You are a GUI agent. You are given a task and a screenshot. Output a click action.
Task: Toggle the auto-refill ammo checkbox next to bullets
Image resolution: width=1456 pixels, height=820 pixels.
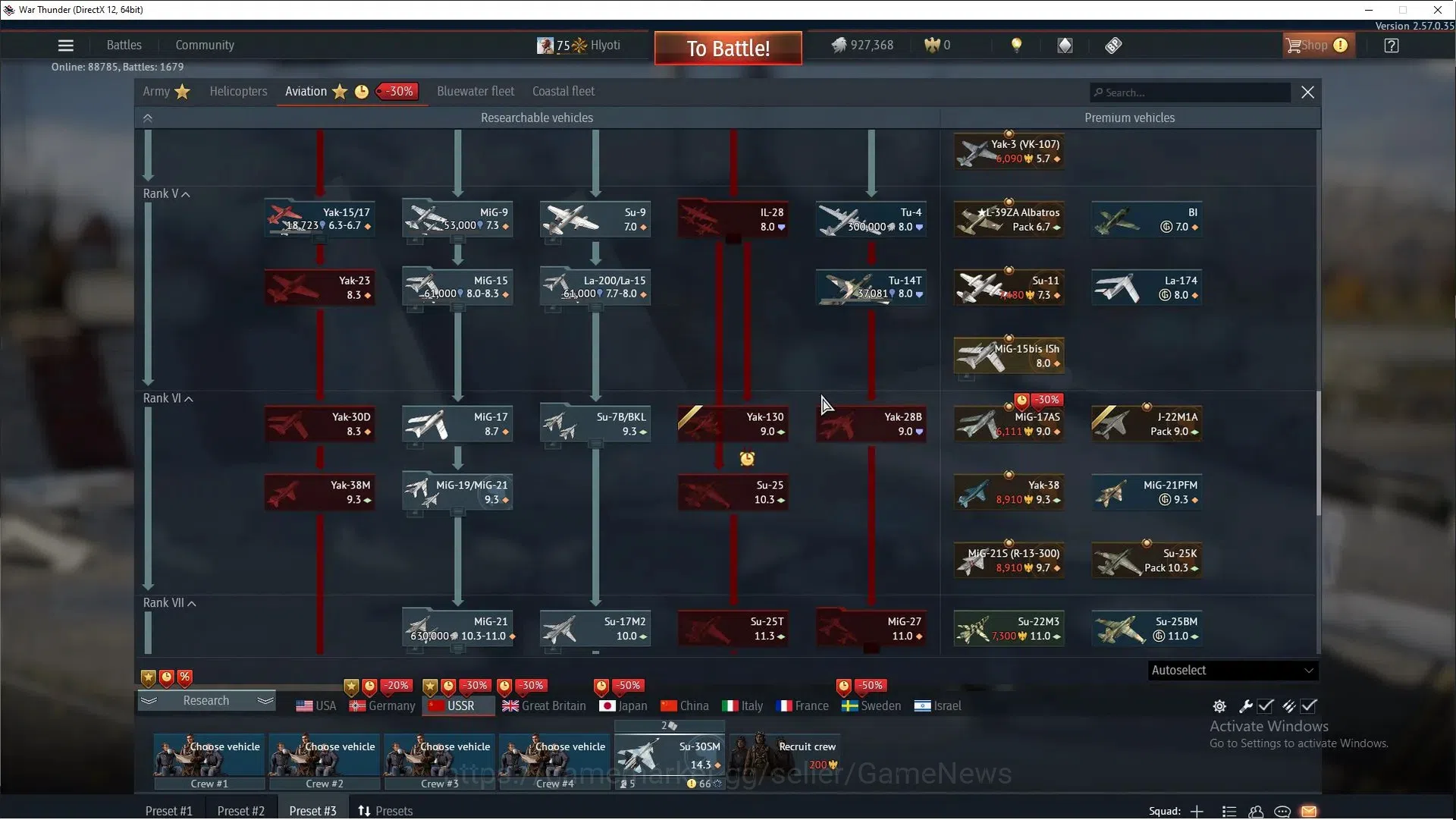coord(1309,707)
